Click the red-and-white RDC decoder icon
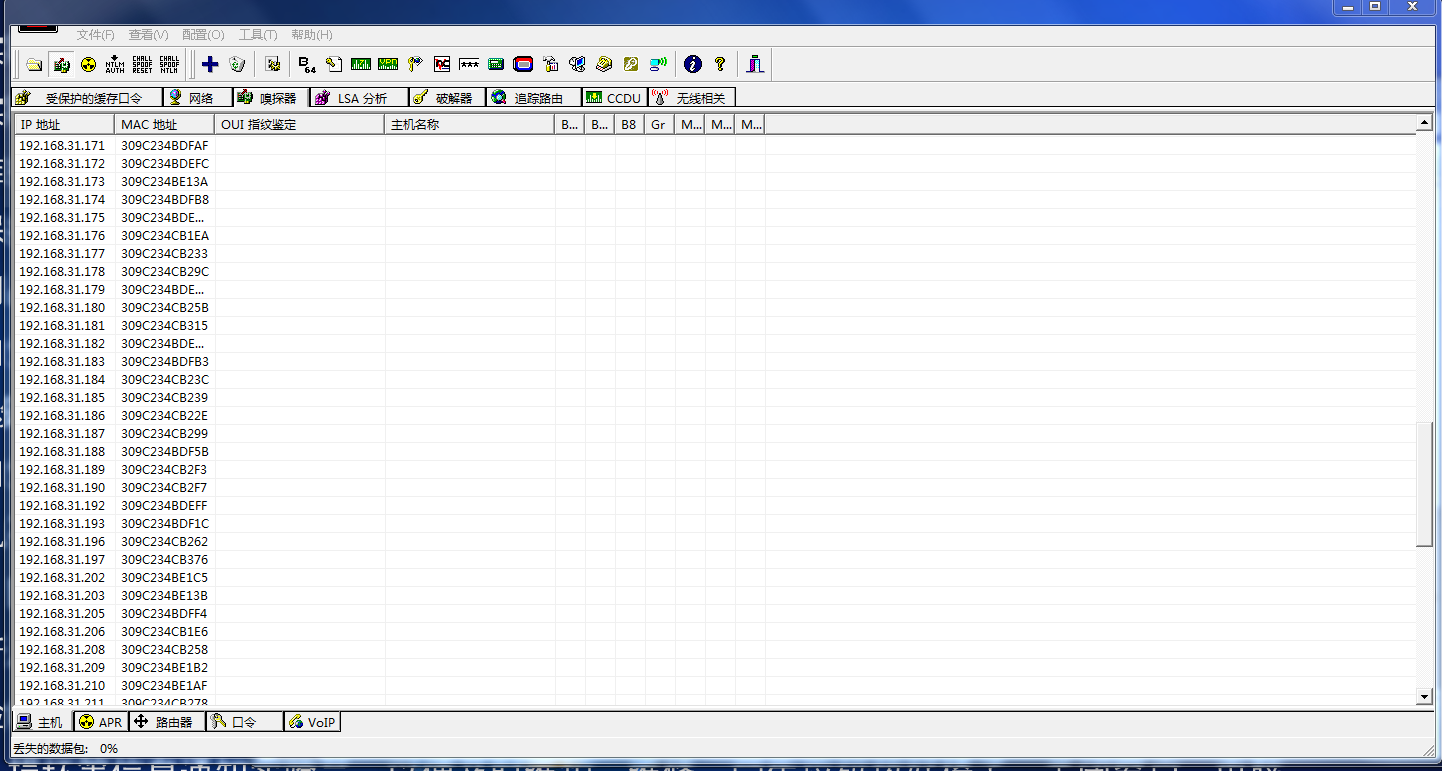The image size is (1442, 771). click(442, 65)
